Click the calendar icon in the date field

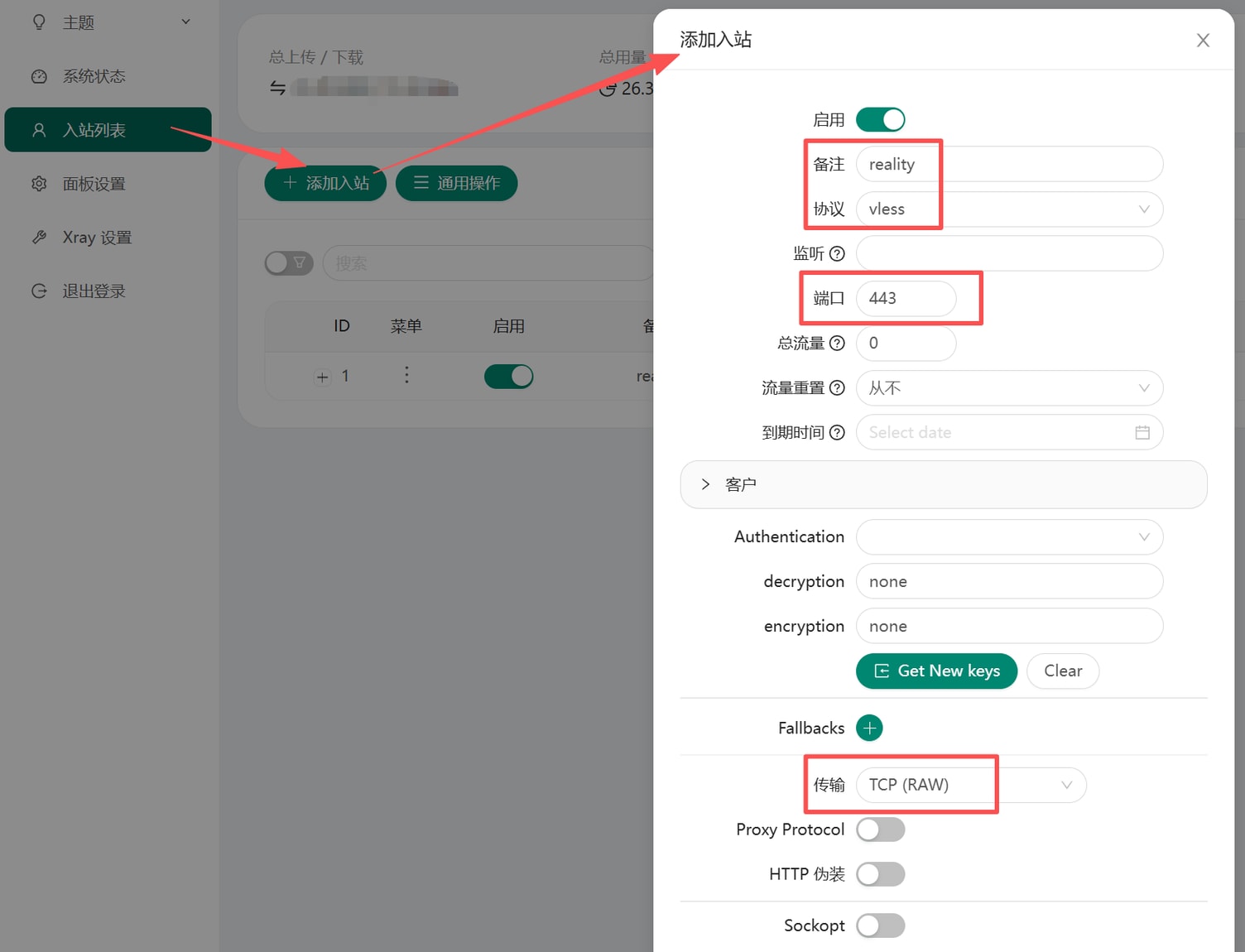click(1142, 432)
